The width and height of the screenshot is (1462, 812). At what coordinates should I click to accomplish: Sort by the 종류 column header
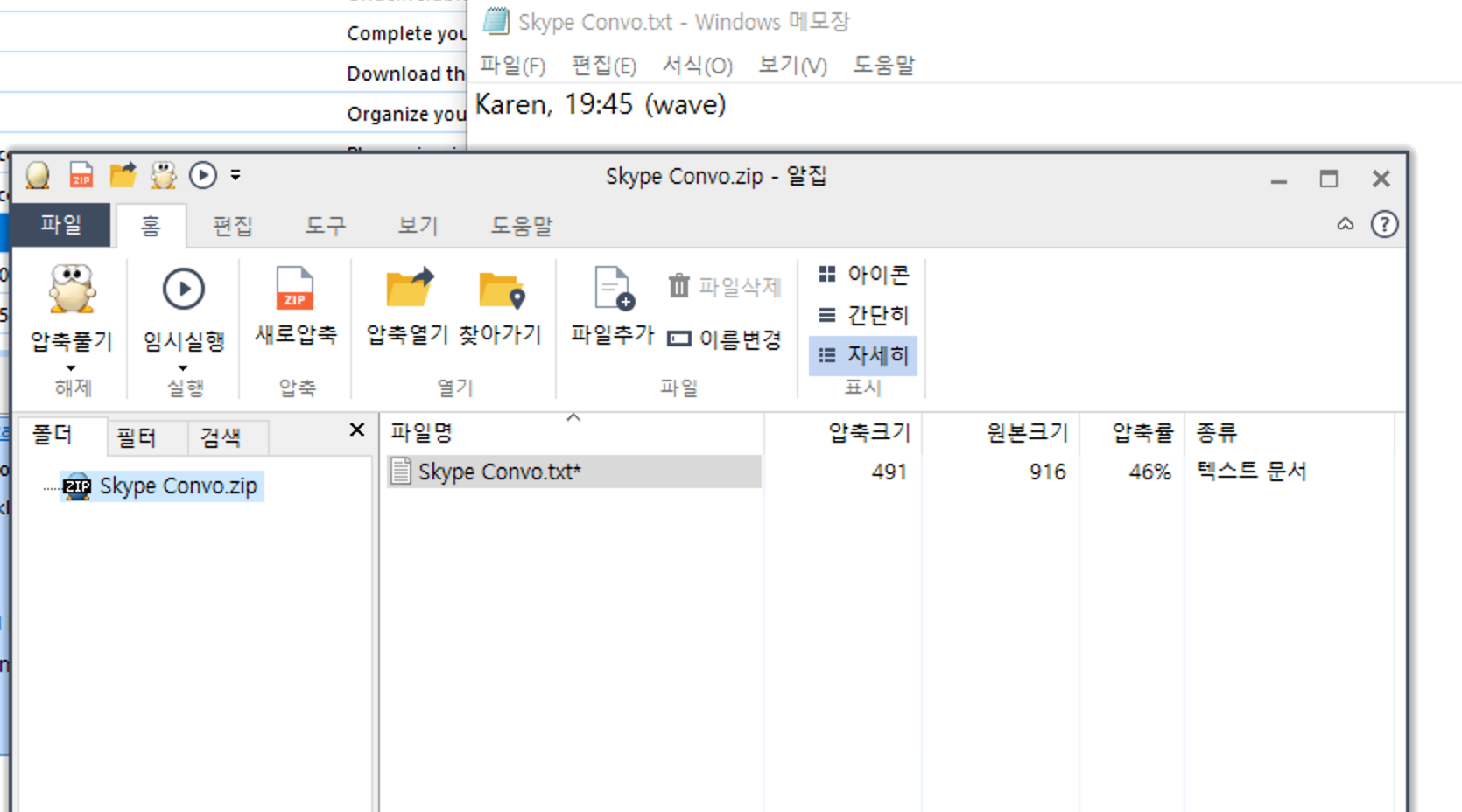point(1290,431)
